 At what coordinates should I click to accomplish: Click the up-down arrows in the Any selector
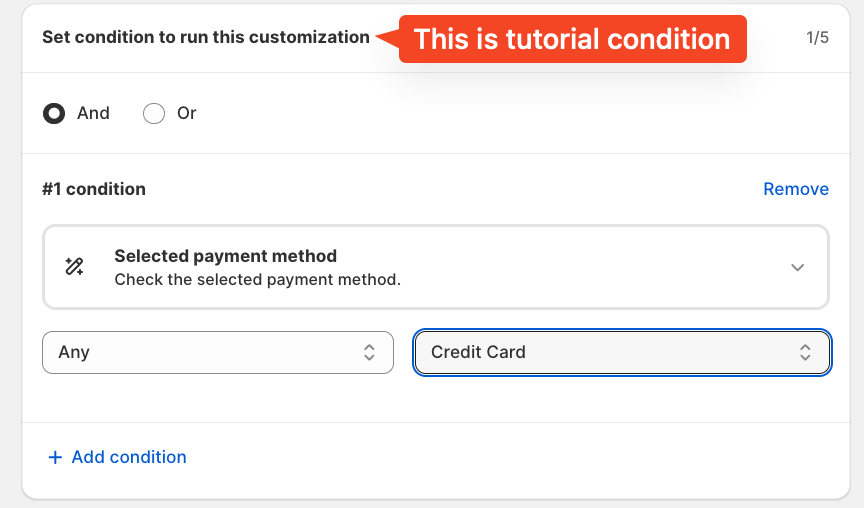click(x=369, y=352)
